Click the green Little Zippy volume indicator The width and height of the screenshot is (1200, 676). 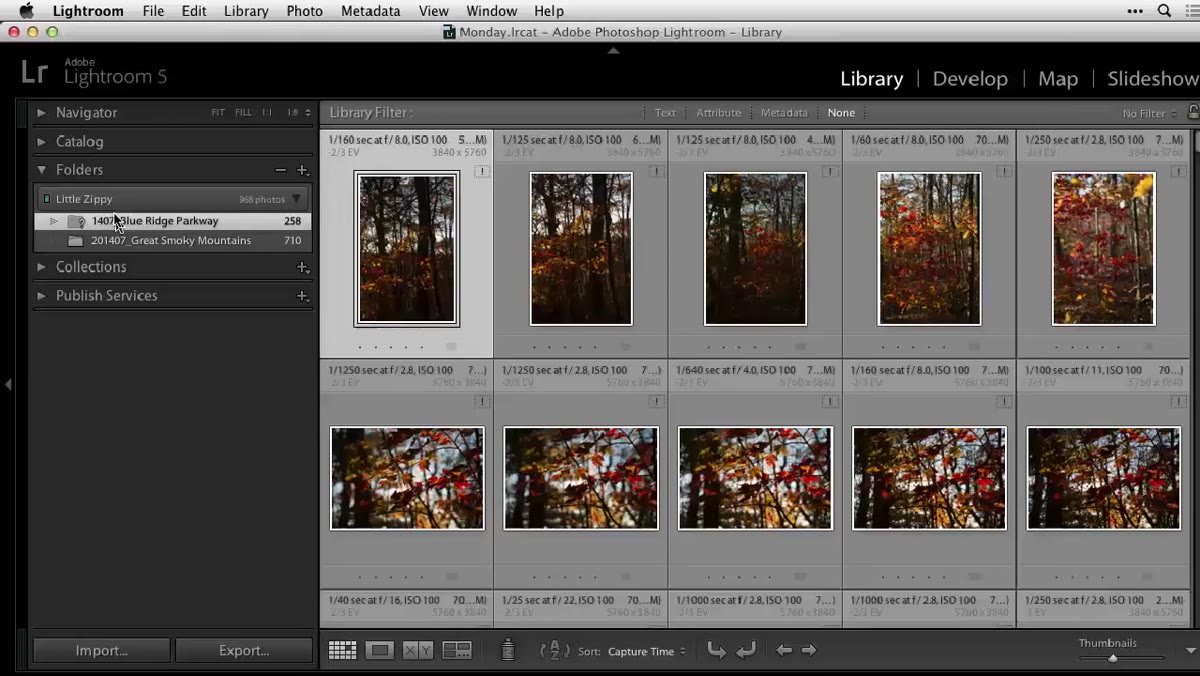point(46,199)
